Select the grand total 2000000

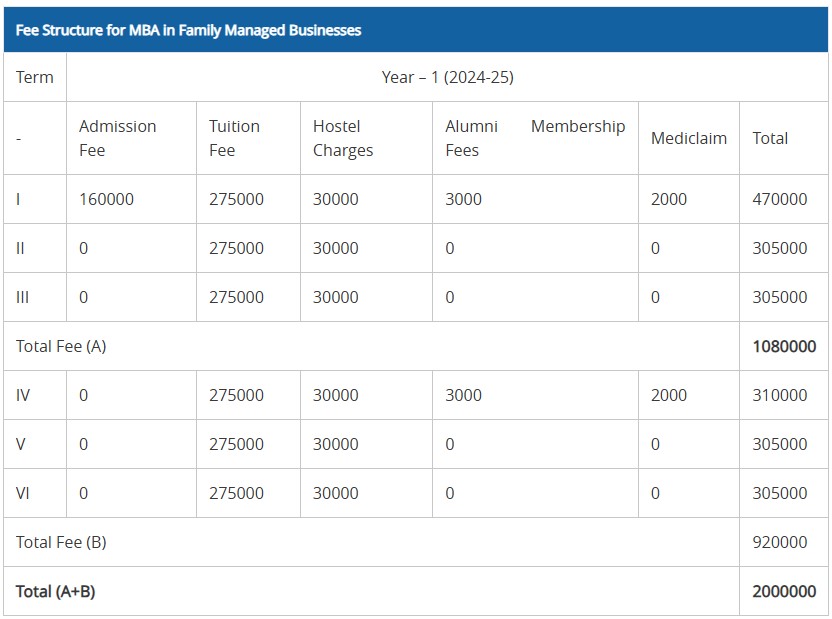(x=784, y=591)
